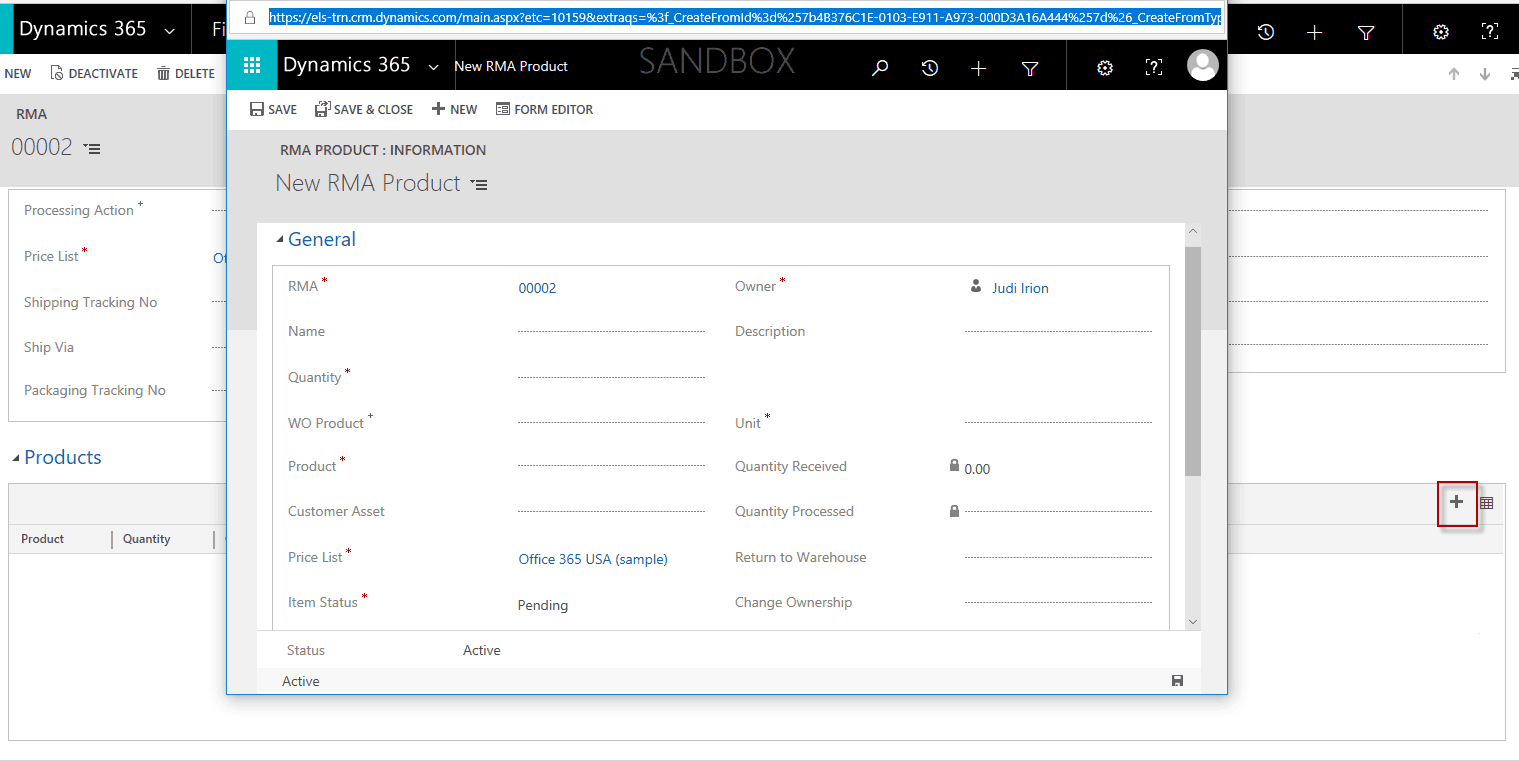
Task: Open recent items icon in background window
Action: 1266,32
